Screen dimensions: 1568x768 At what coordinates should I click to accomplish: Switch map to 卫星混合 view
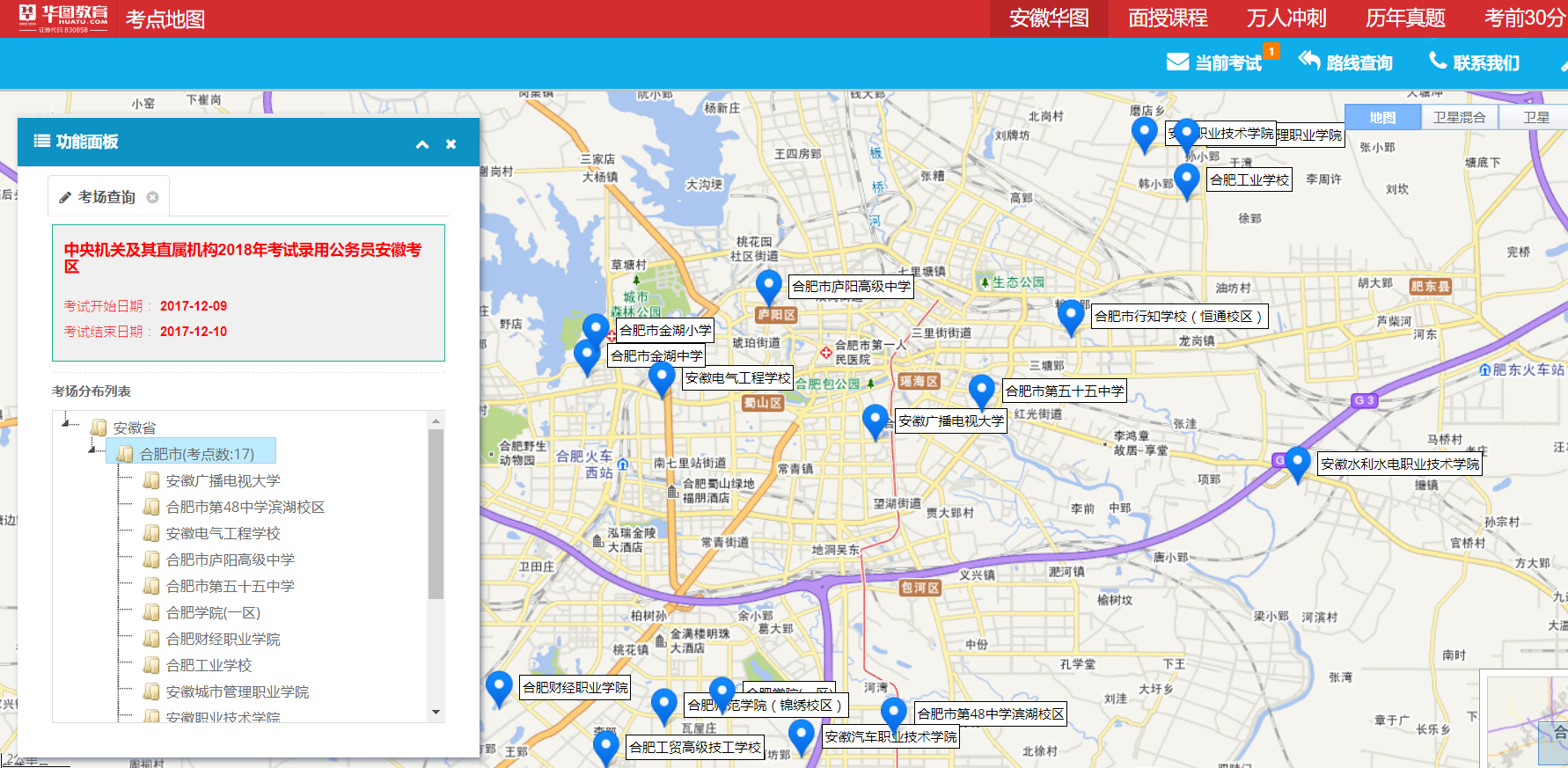pos(1459,117)
